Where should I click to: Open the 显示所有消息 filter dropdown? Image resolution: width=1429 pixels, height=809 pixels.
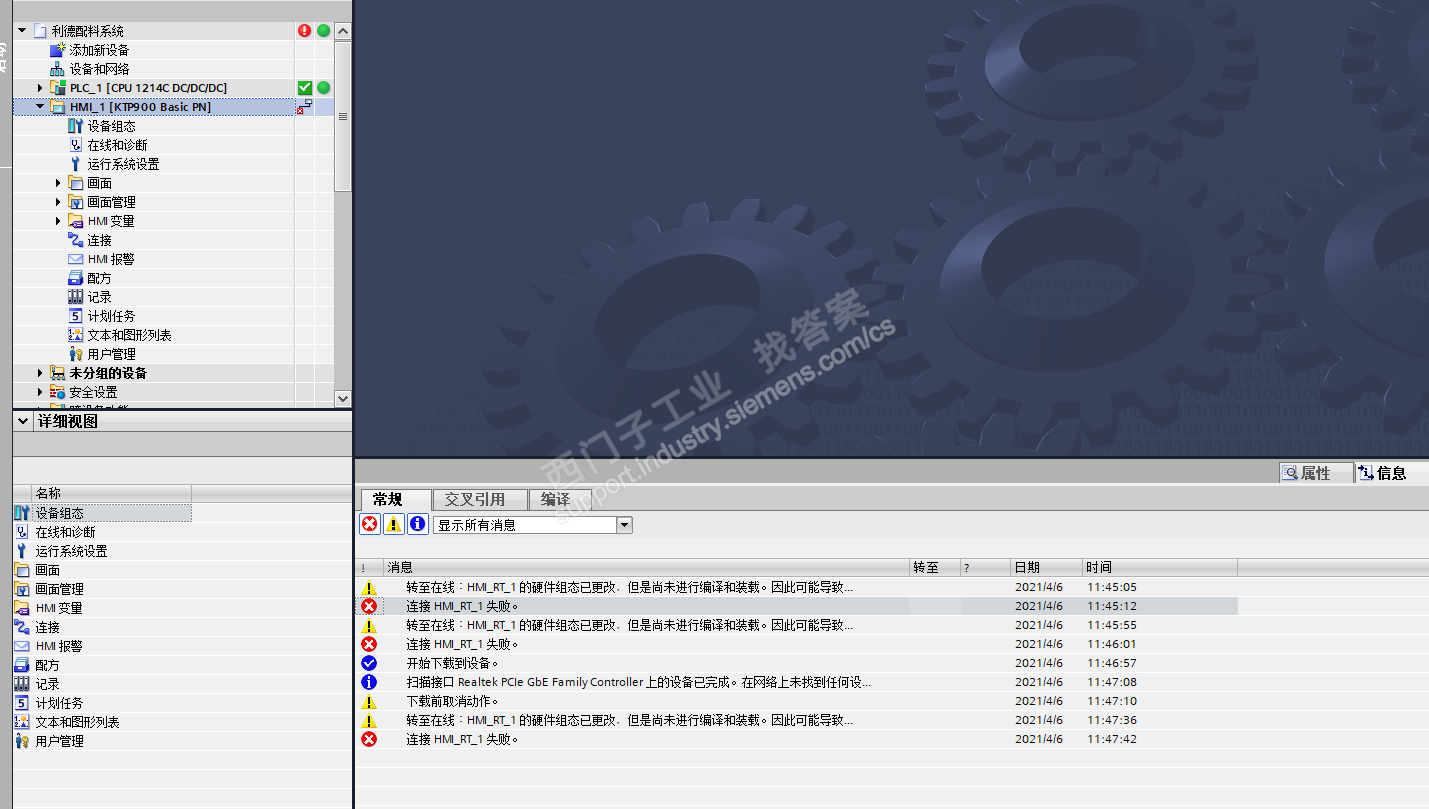pos(625,525)
